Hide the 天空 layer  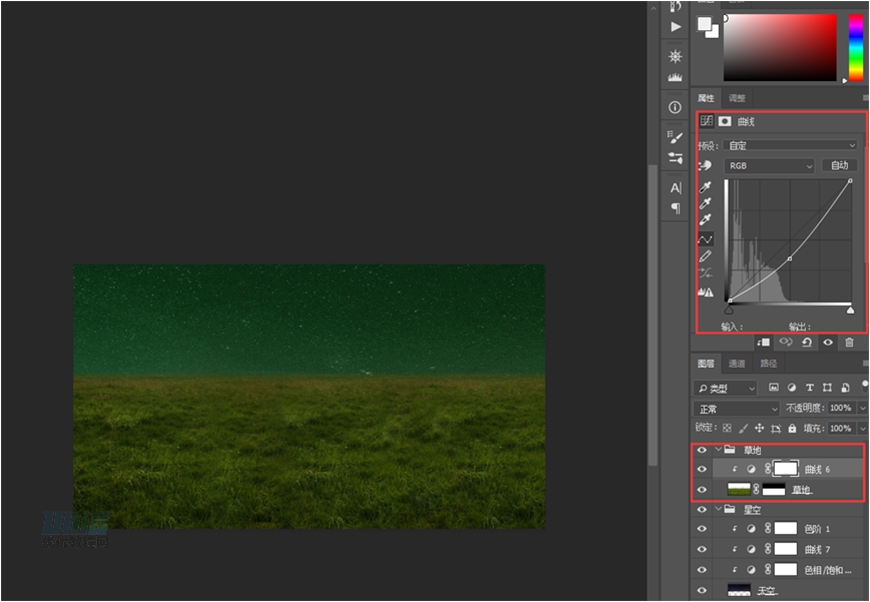(702, 591)
